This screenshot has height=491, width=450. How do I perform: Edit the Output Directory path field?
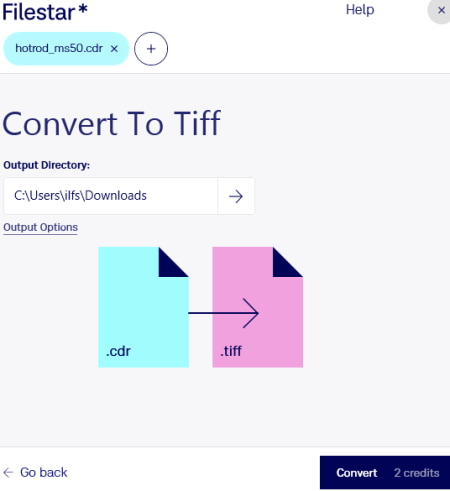pos(111,196)
